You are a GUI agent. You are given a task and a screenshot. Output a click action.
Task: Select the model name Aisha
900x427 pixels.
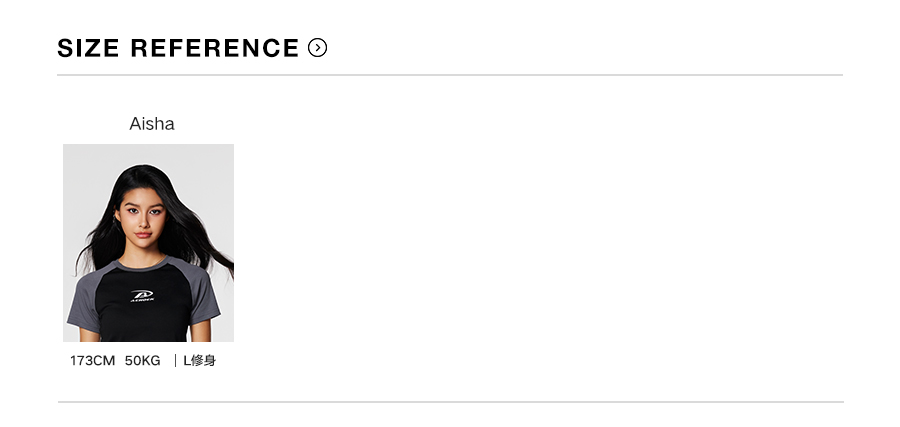[x=152, y=124]
